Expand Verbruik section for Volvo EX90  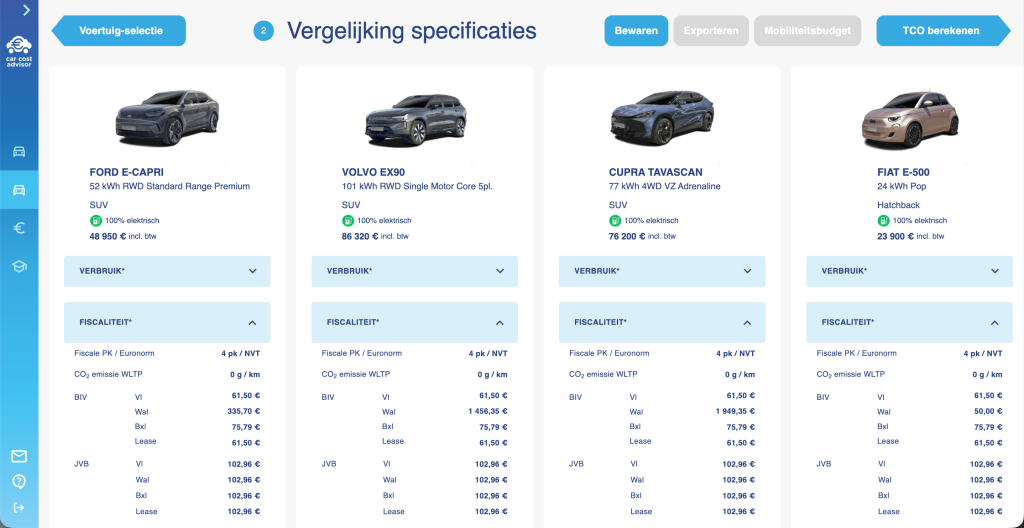point(499,271)
